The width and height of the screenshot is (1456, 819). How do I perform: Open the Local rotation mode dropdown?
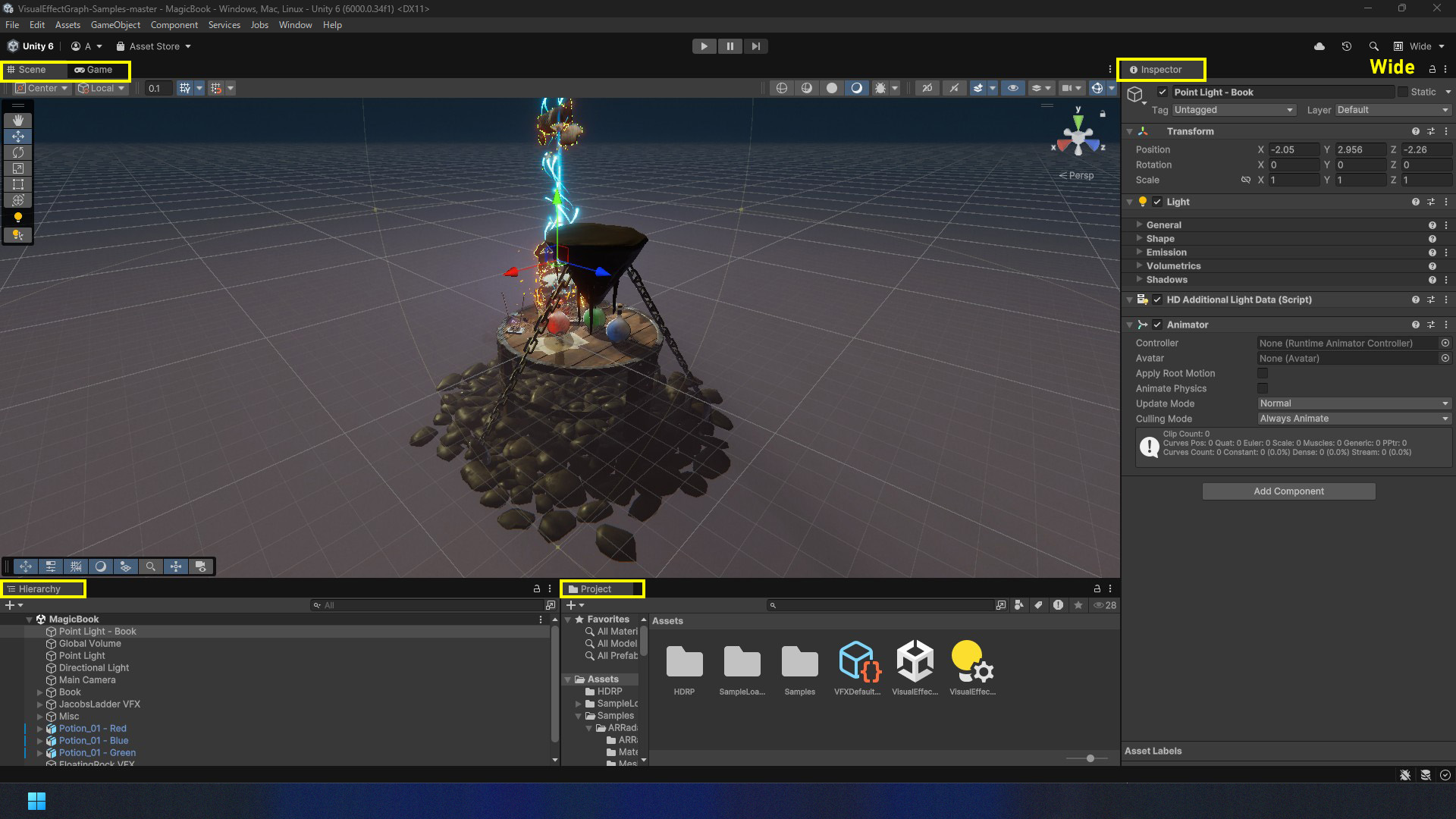point(102,88)
